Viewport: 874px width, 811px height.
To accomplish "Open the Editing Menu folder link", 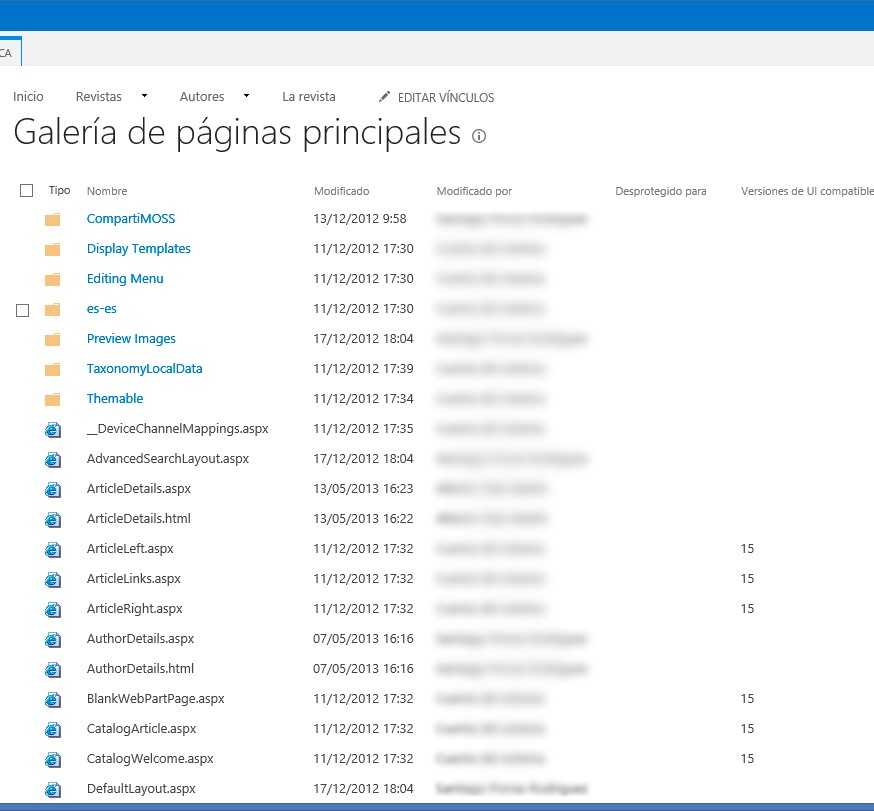I will click(125, 279).
